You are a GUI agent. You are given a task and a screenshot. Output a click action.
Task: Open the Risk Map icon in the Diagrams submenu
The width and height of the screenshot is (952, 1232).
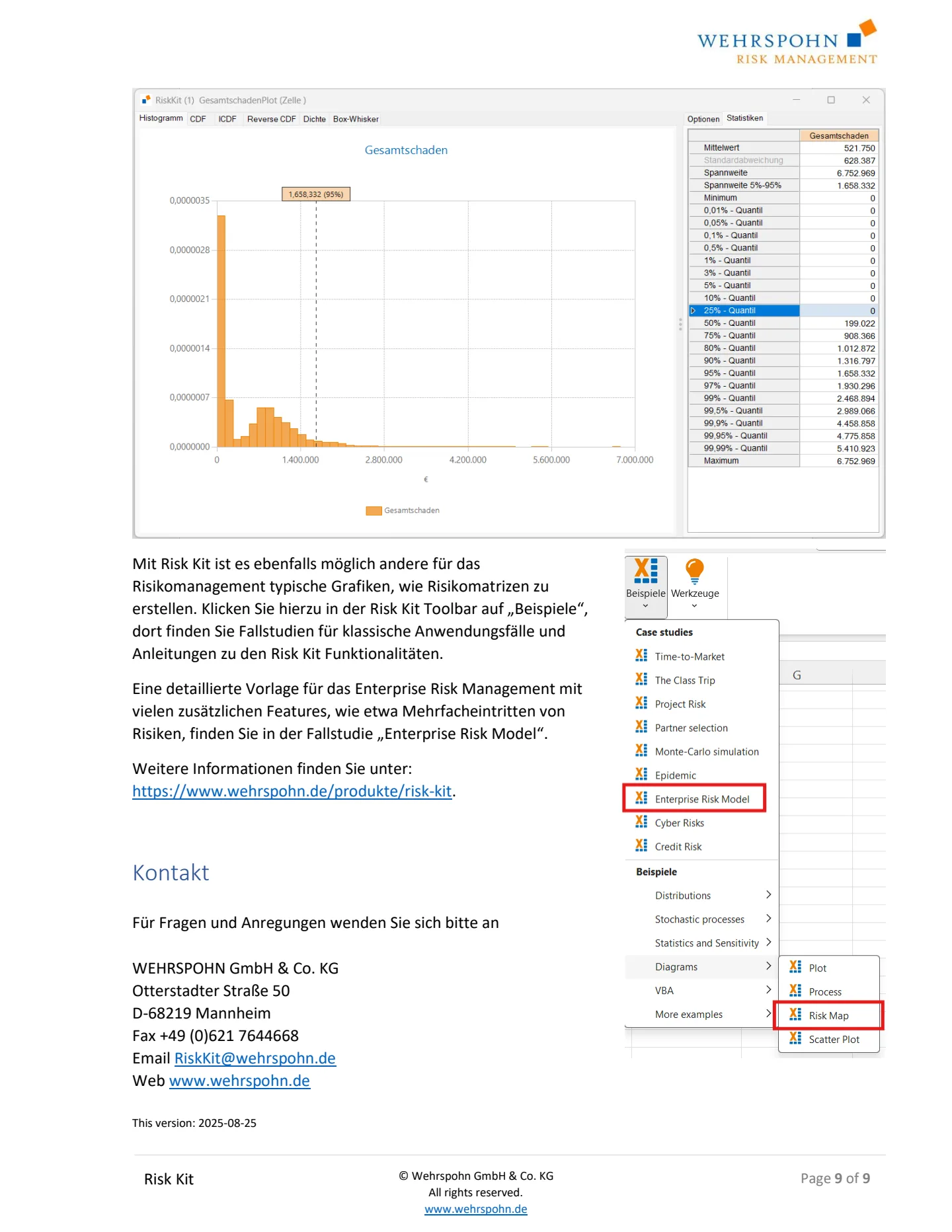pos(795,1015)
